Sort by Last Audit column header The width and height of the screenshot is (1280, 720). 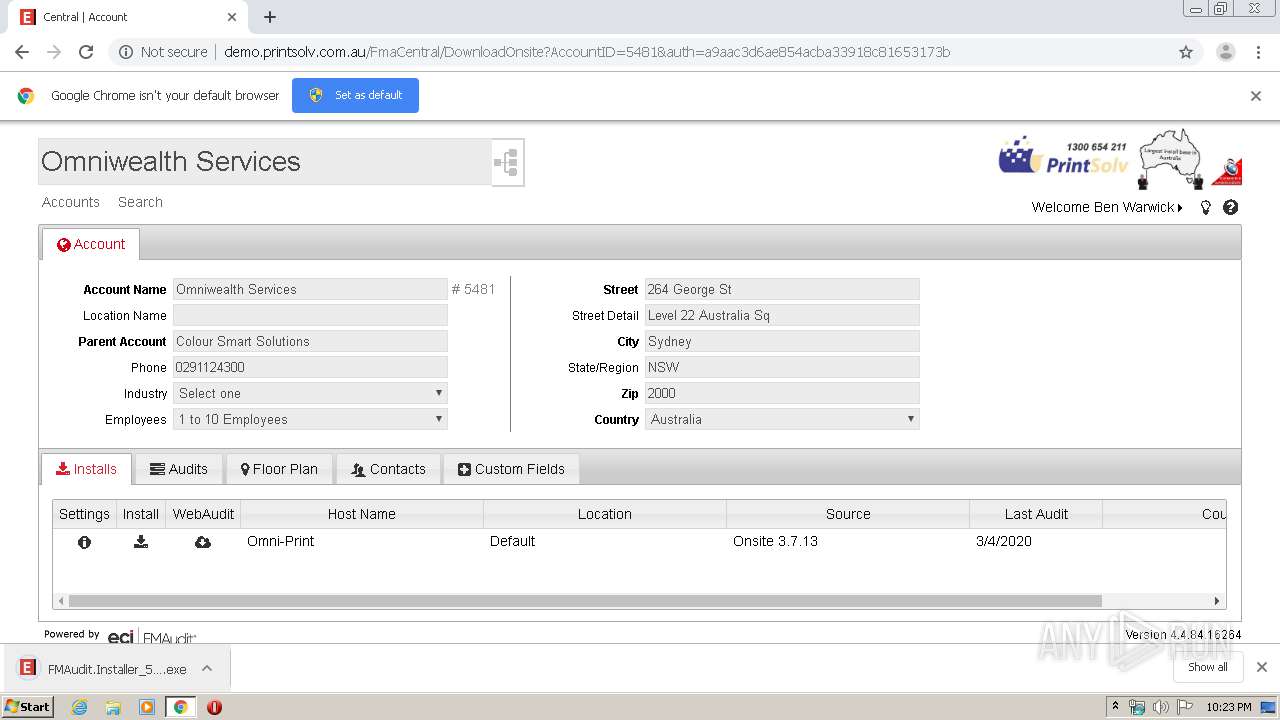pyautogui.click(x=1036, y=514)
